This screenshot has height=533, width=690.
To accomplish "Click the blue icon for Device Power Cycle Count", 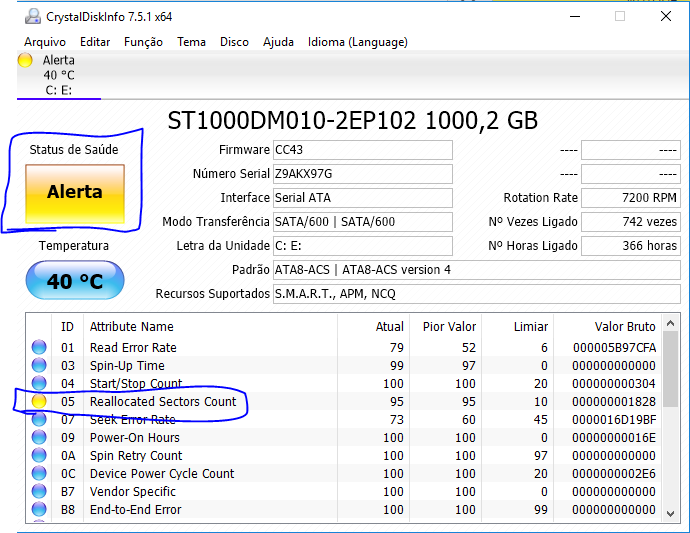I will pyautogui.click(x=39, y=474).
